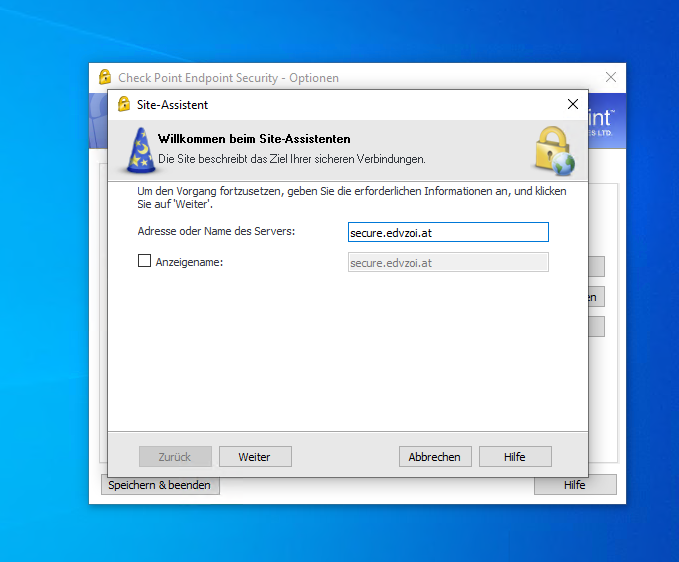Image resolution: width=679 pixels, height=562 pixels.
Task: Click the disabled Zurück button
Action: click(x=175, y=457)
